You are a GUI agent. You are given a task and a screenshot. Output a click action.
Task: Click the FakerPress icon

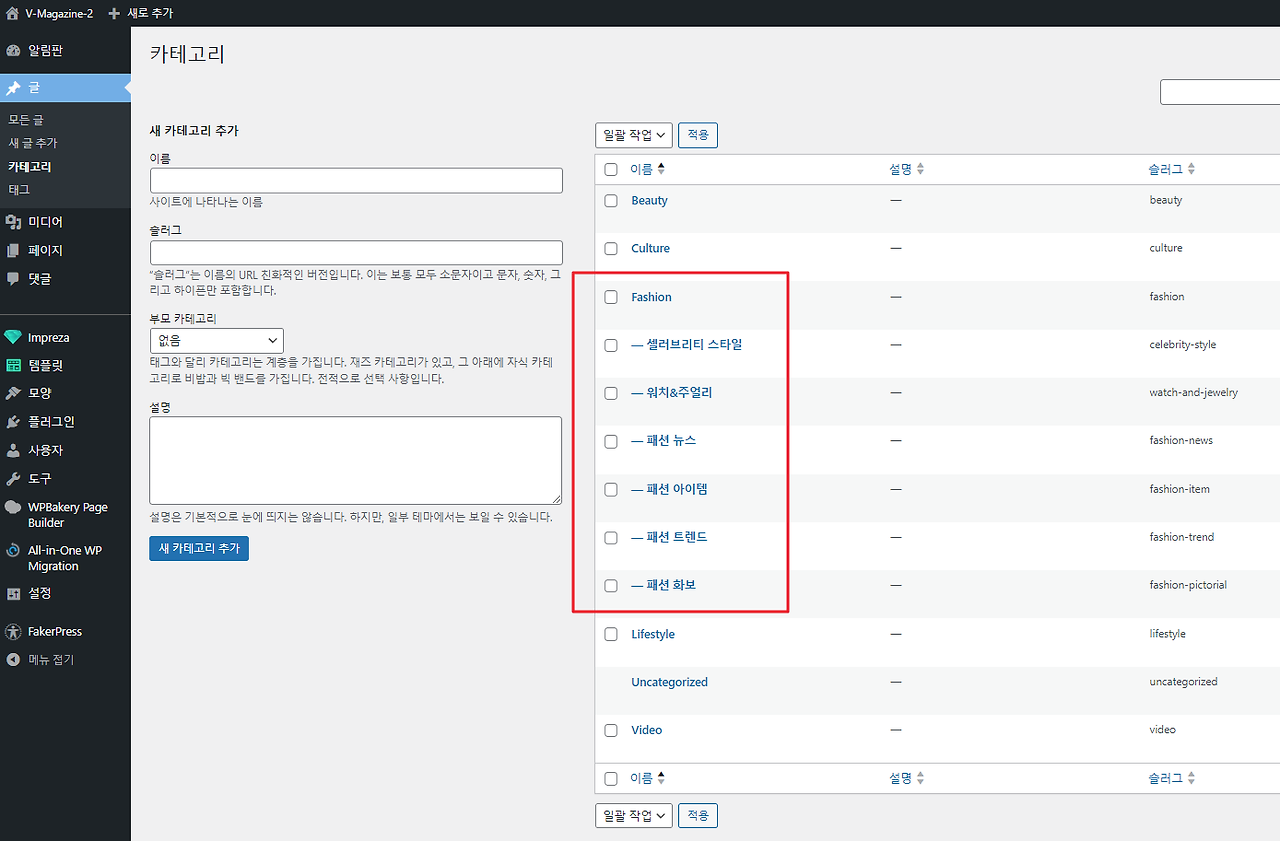tap(13, 632)
